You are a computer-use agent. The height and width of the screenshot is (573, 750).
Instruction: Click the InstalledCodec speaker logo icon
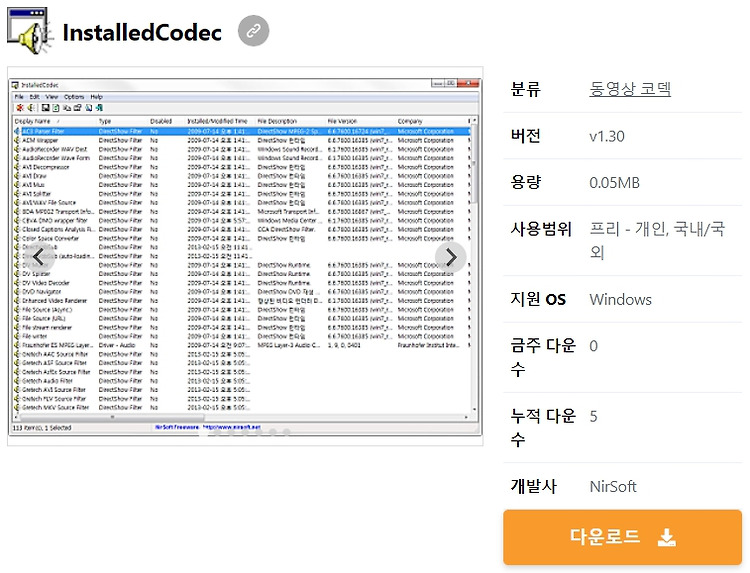click(x=30, y=31)
